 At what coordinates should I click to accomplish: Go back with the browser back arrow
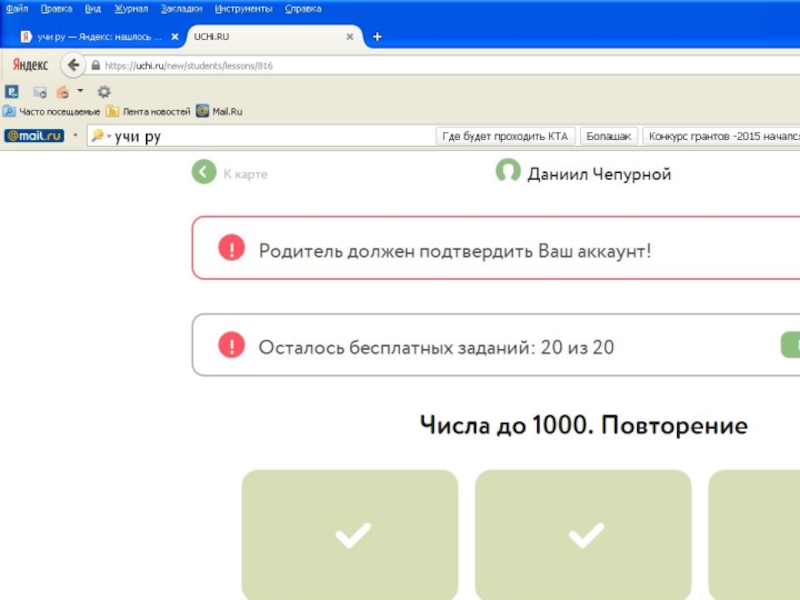73,65
